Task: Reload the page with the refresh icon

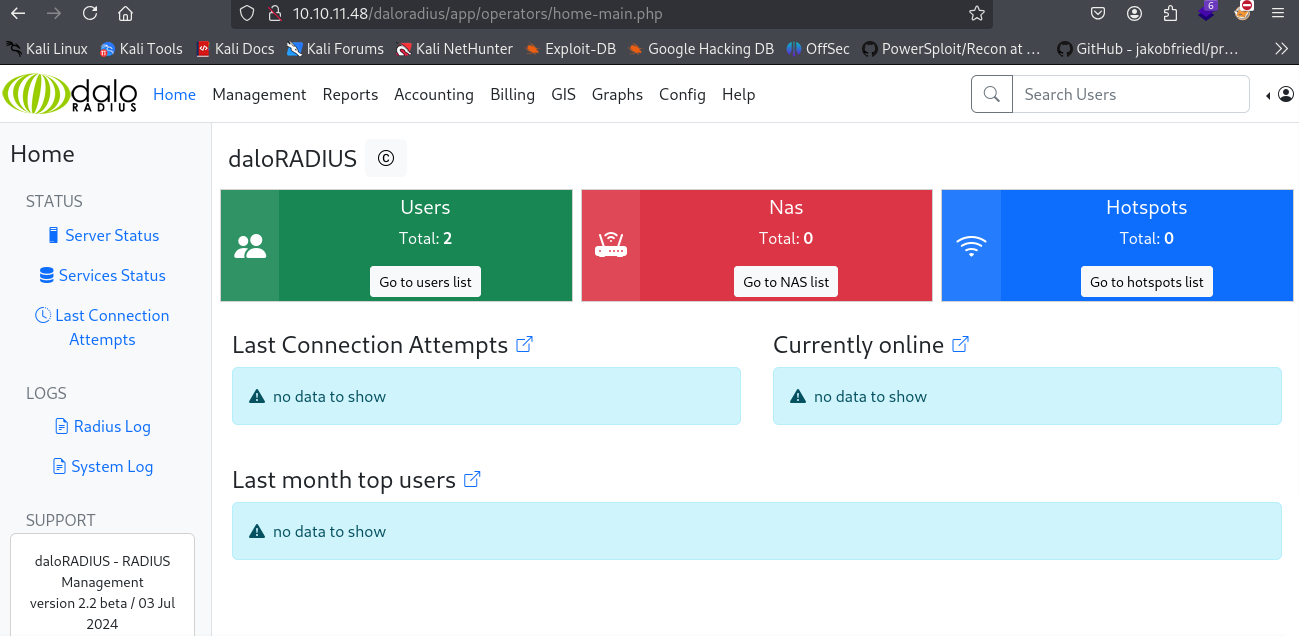Action: tap(90, 14)
